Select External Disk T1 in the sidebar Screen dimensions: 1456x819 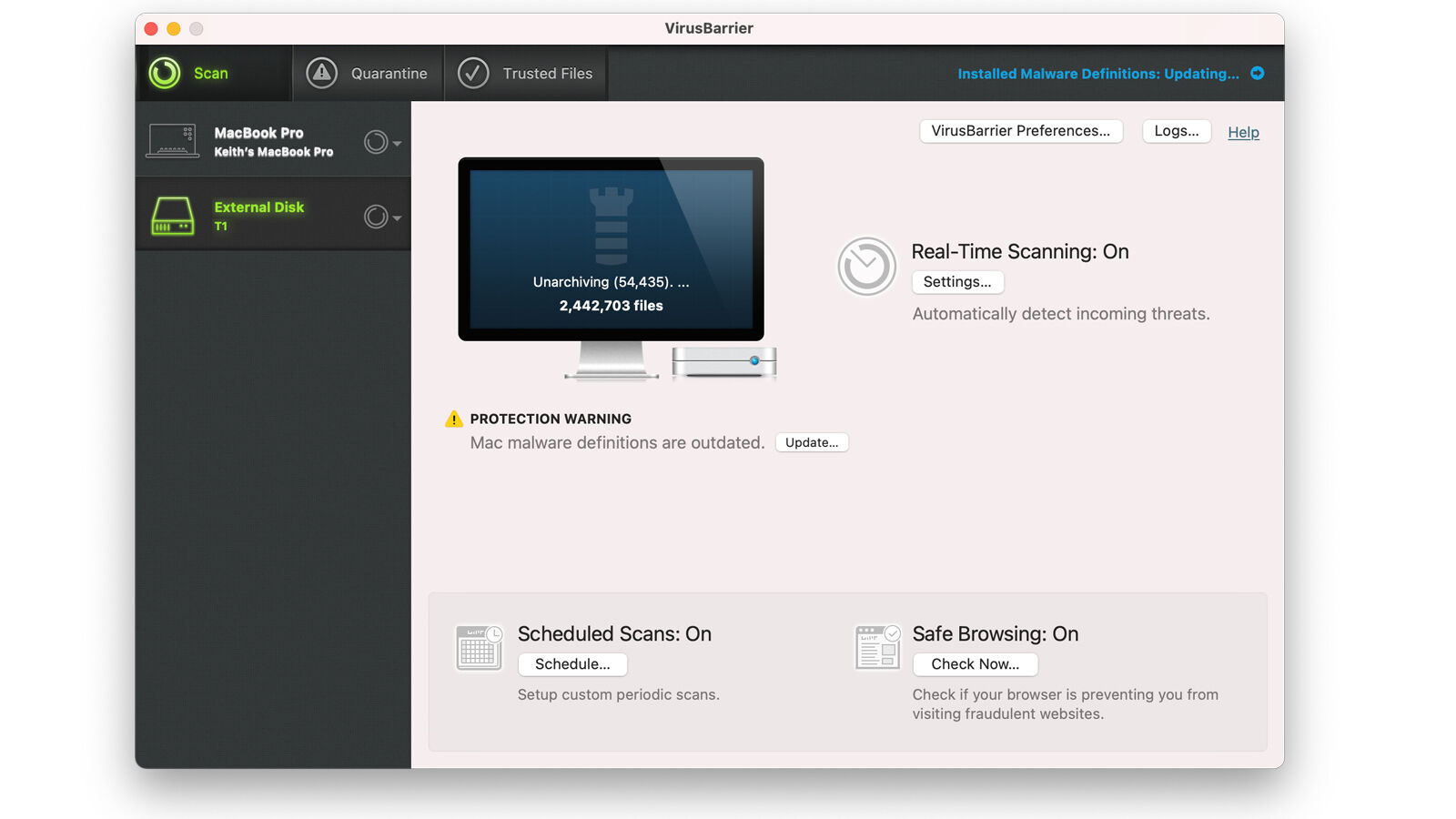(273, 214)
